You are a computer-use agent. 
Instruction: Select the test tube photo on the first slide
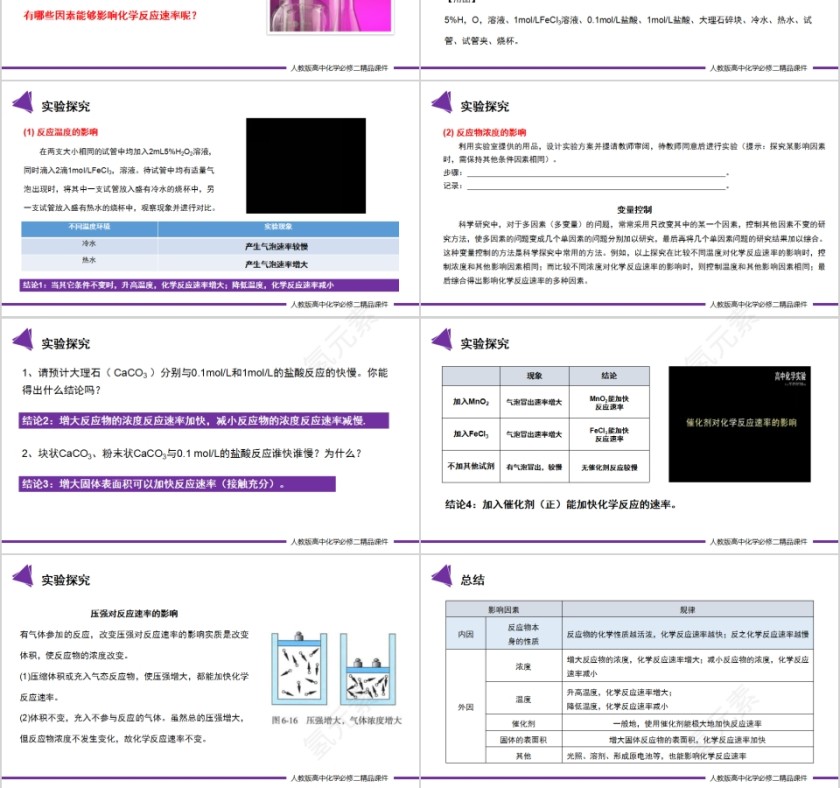click(x=330, y=15)
